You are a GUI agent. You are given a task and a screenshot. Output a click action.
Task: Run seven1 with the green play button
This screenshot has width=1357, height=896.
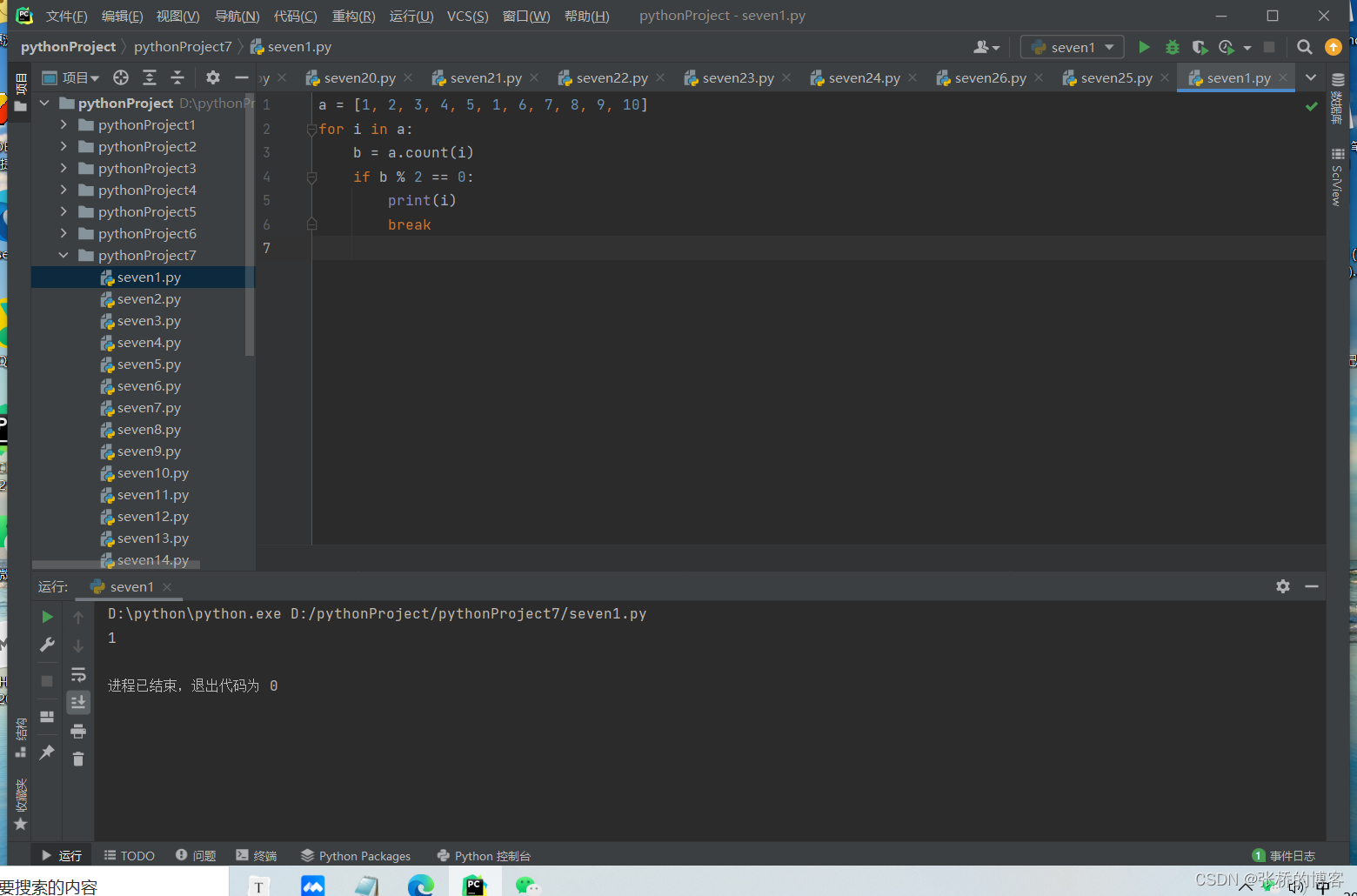pyautogui.click(x=1144, y=47)
